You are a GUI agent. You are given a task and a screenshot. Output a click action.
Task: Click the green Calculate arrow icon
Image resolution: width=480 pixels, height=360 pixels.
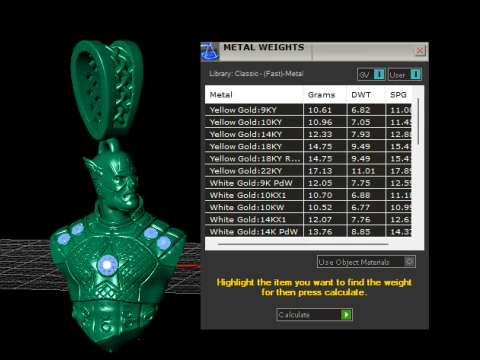tap(346, 315)
